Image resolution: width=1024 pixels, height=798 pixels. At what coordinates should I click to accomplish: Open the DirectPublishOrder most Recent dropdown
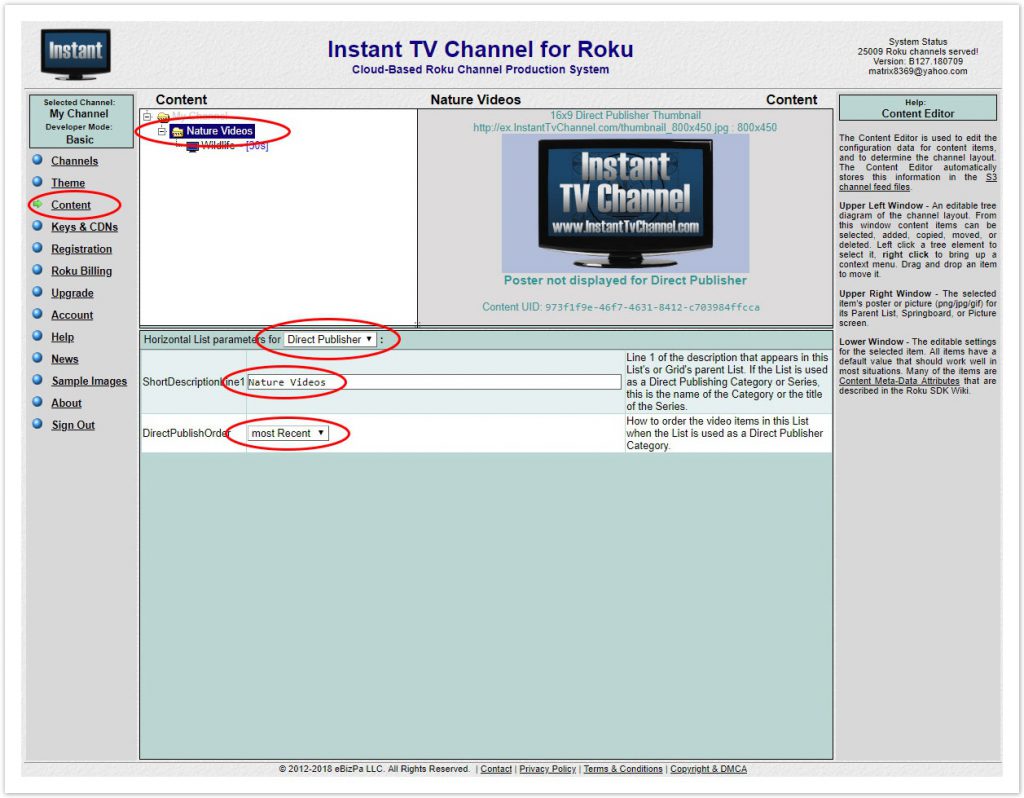tap(287, 433)
